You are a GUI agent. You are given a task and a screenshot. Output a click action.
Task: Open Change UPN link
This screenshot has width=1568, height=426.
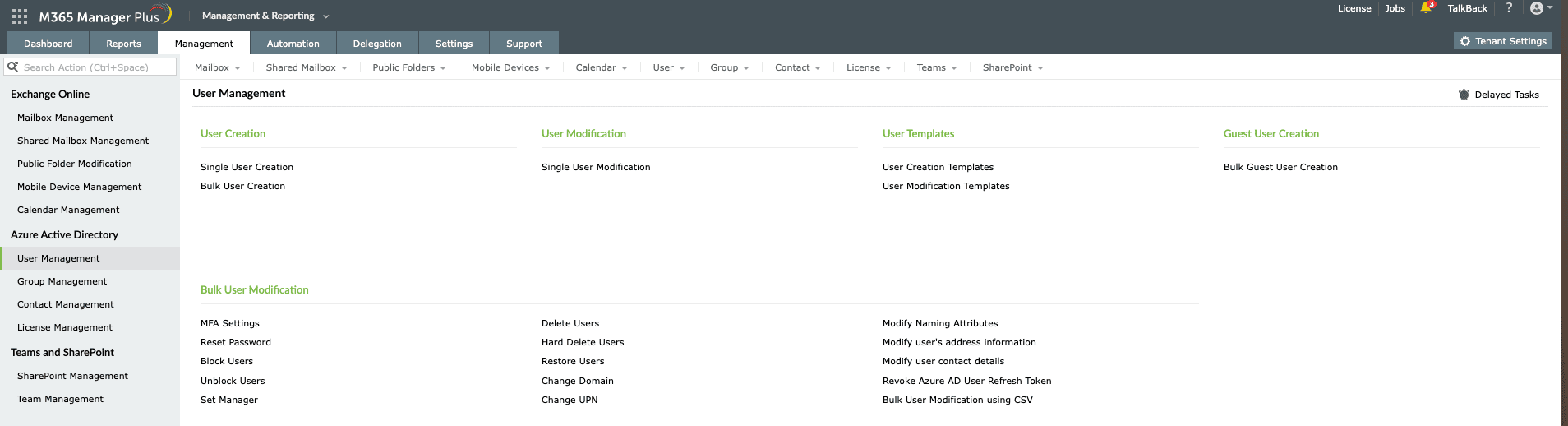coord(570,400)
